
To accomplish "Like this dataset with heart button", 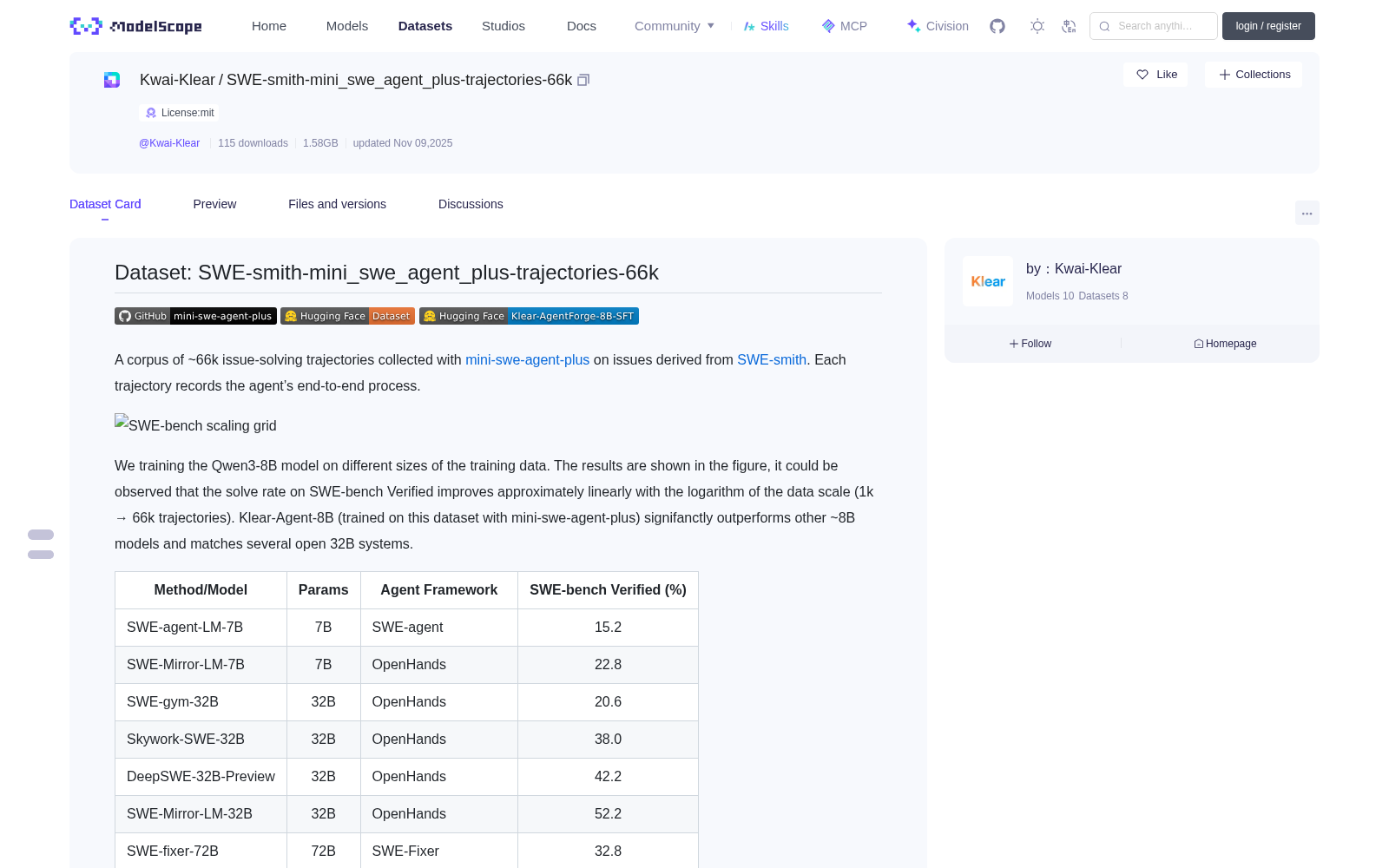I will tap(1155, 75).
